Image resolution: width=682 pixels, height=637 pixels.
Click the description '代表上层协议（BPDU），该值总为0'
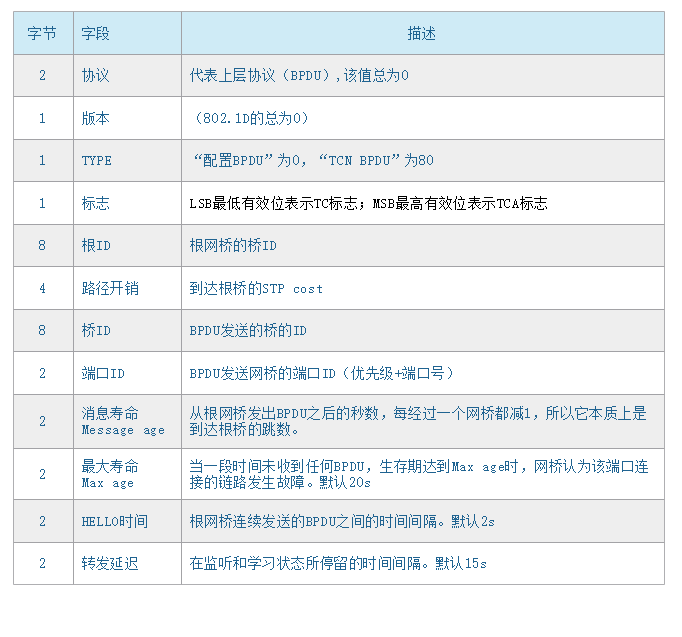pyautogui.click(x=299, y=75)
